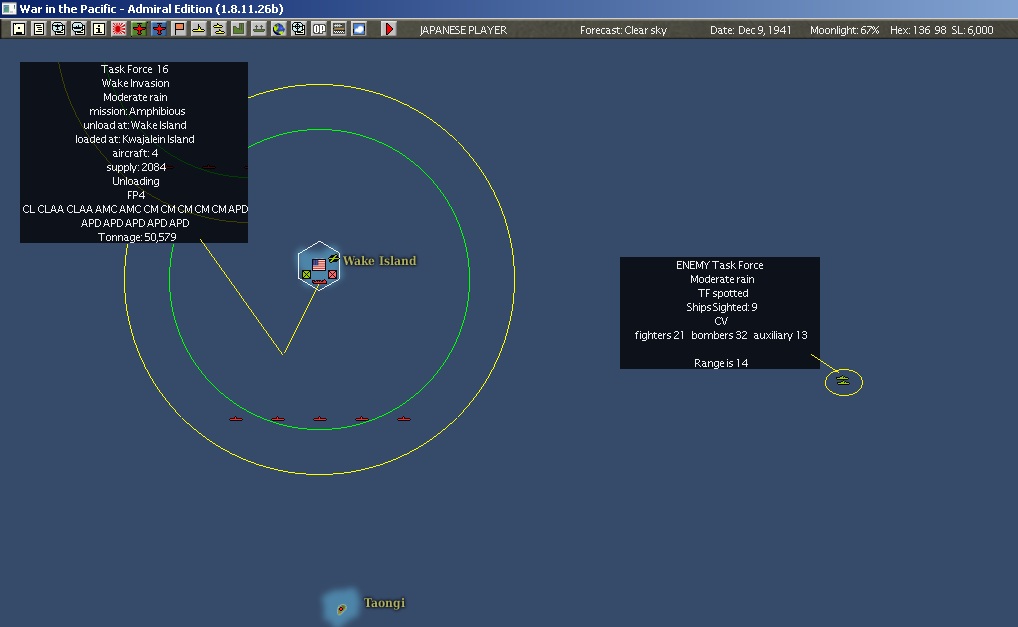Click the application icon in title bar
The height and width of the screenshot is (627, 1018).
[9, 8]
